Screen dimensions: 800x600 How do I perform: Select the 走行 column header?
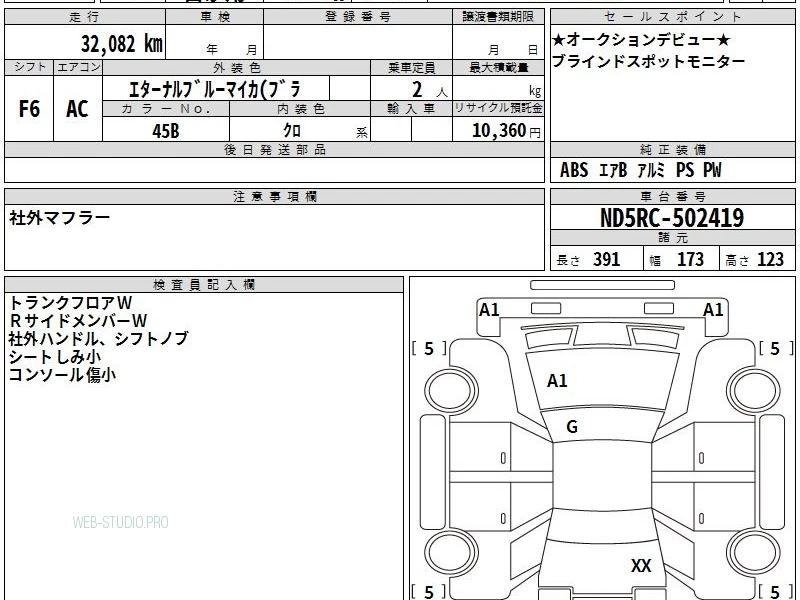point(85,17)
